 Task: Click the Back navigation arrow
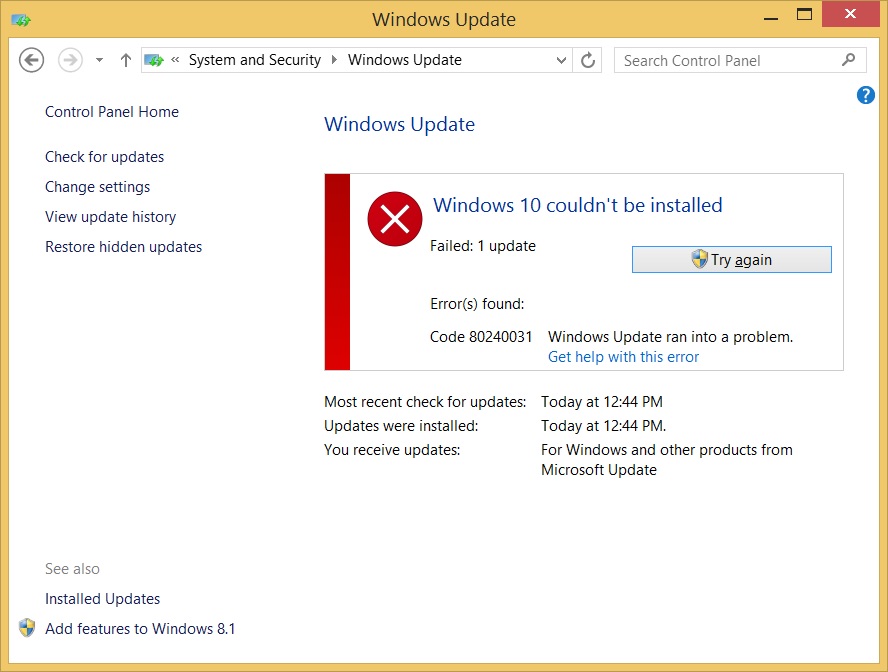pyautogui.click(x=31, y=60)
